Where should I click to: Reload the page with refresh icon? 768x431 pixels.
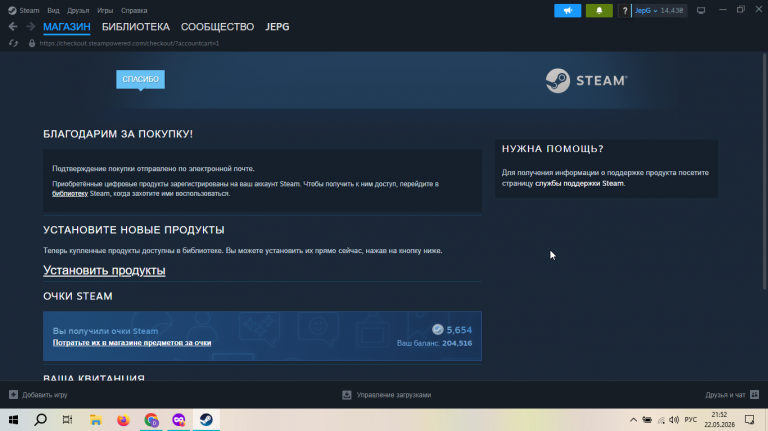coord(13,44)
